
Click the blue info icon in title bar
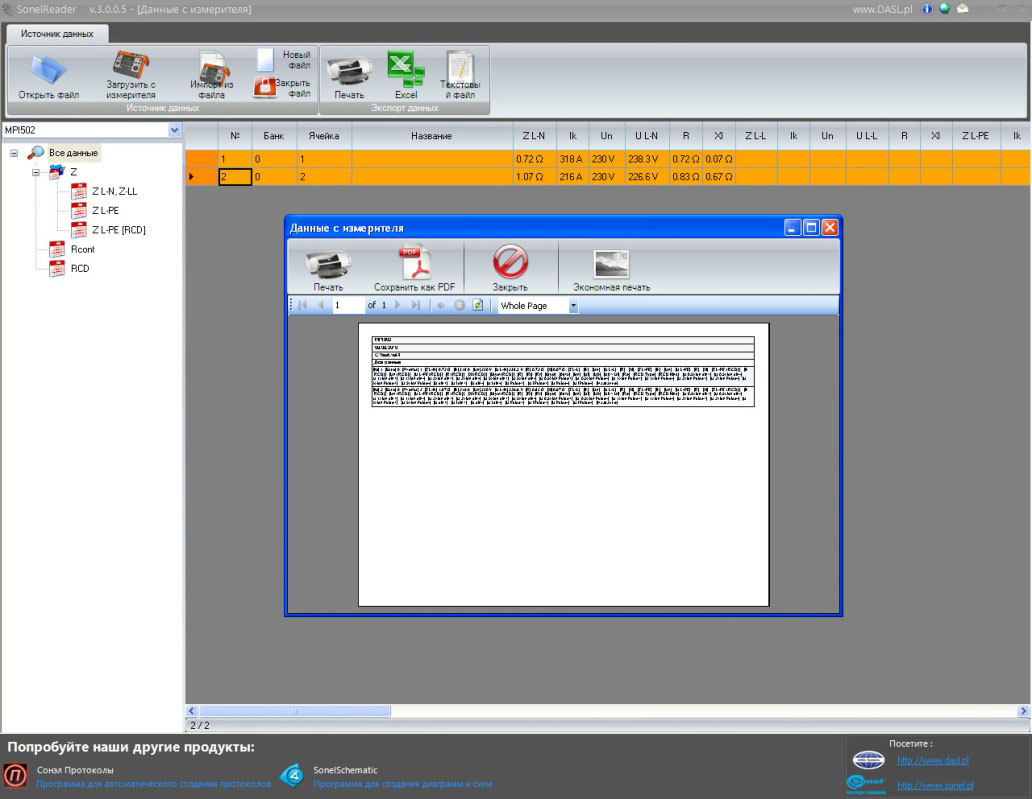point(927,9)
